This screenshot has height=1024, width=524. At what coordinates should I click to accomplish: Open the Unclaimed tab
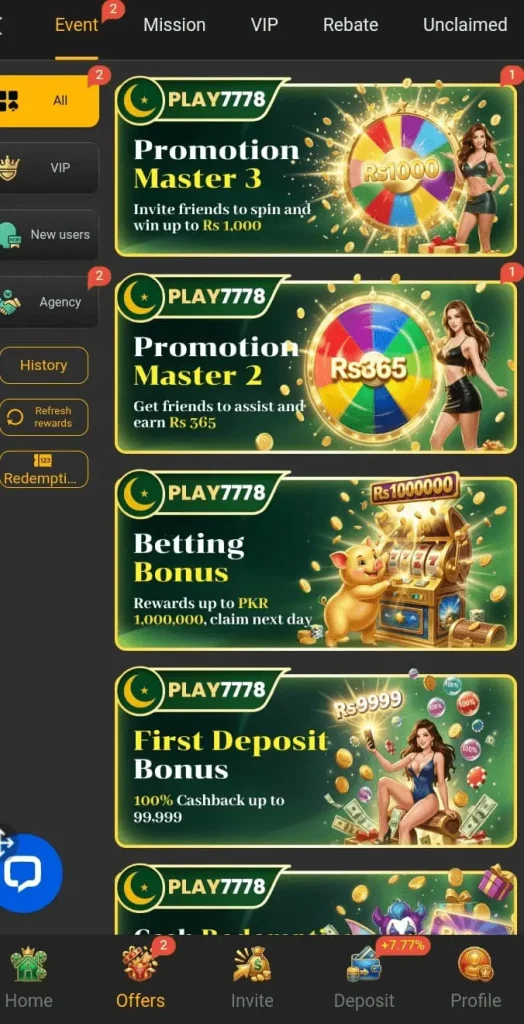[465, 25]
